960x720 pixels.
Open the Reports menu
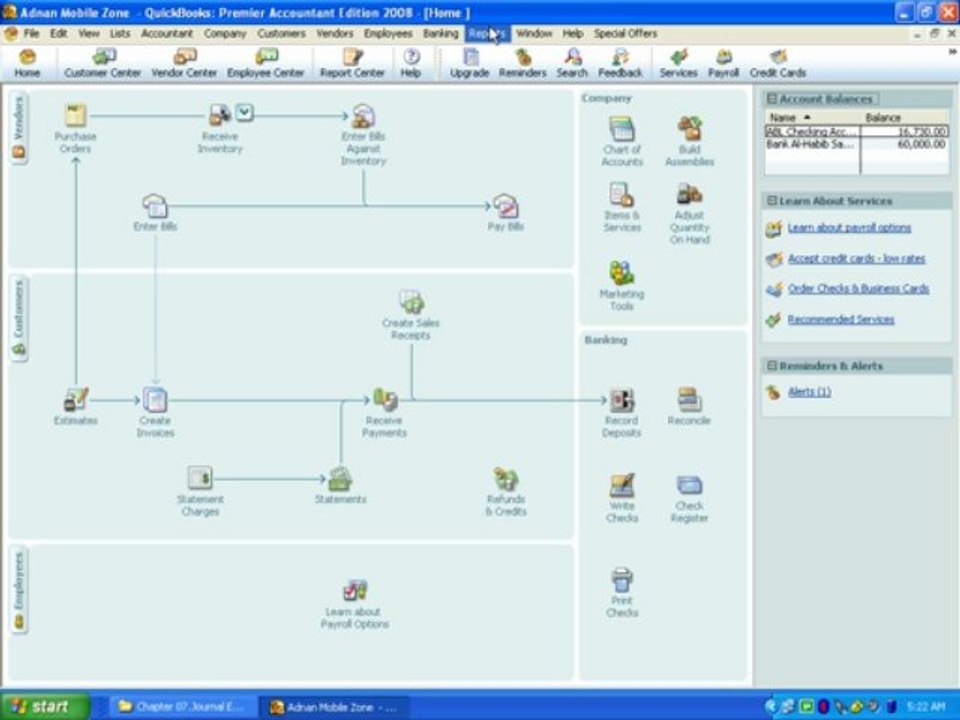tap(487, 34)
